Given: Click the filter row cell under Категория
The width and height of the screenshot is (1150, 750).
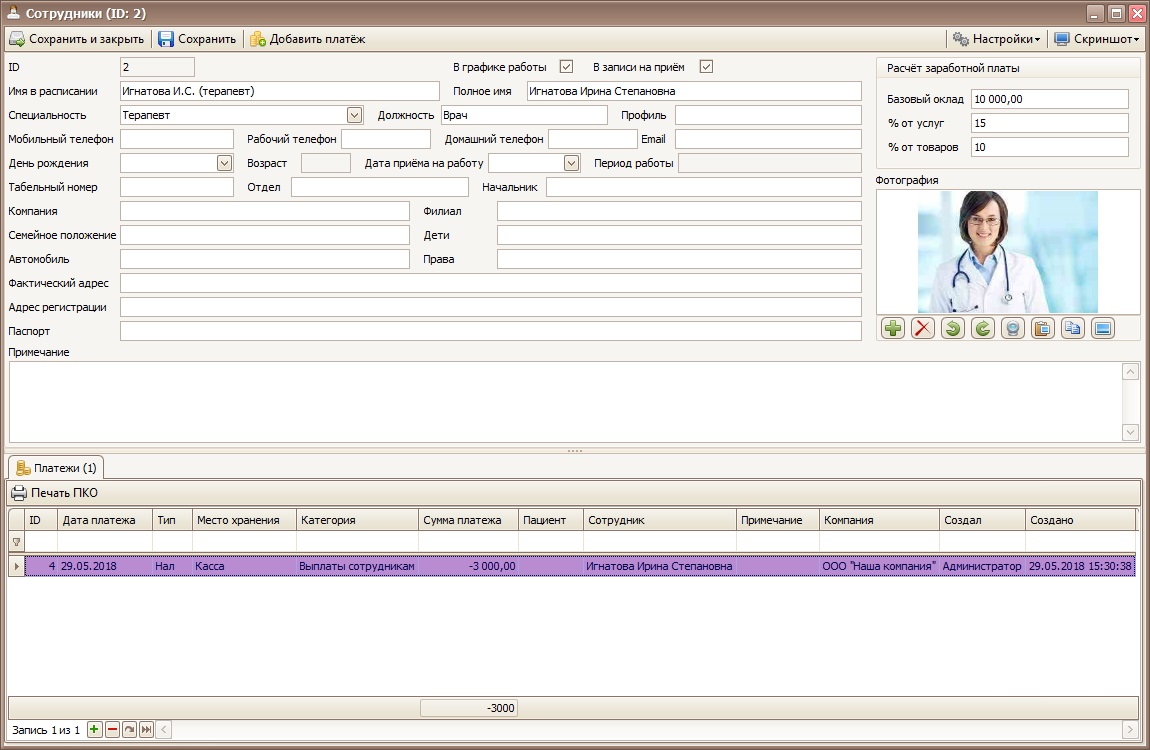Looking at the screenshot, I should (357, 542).
